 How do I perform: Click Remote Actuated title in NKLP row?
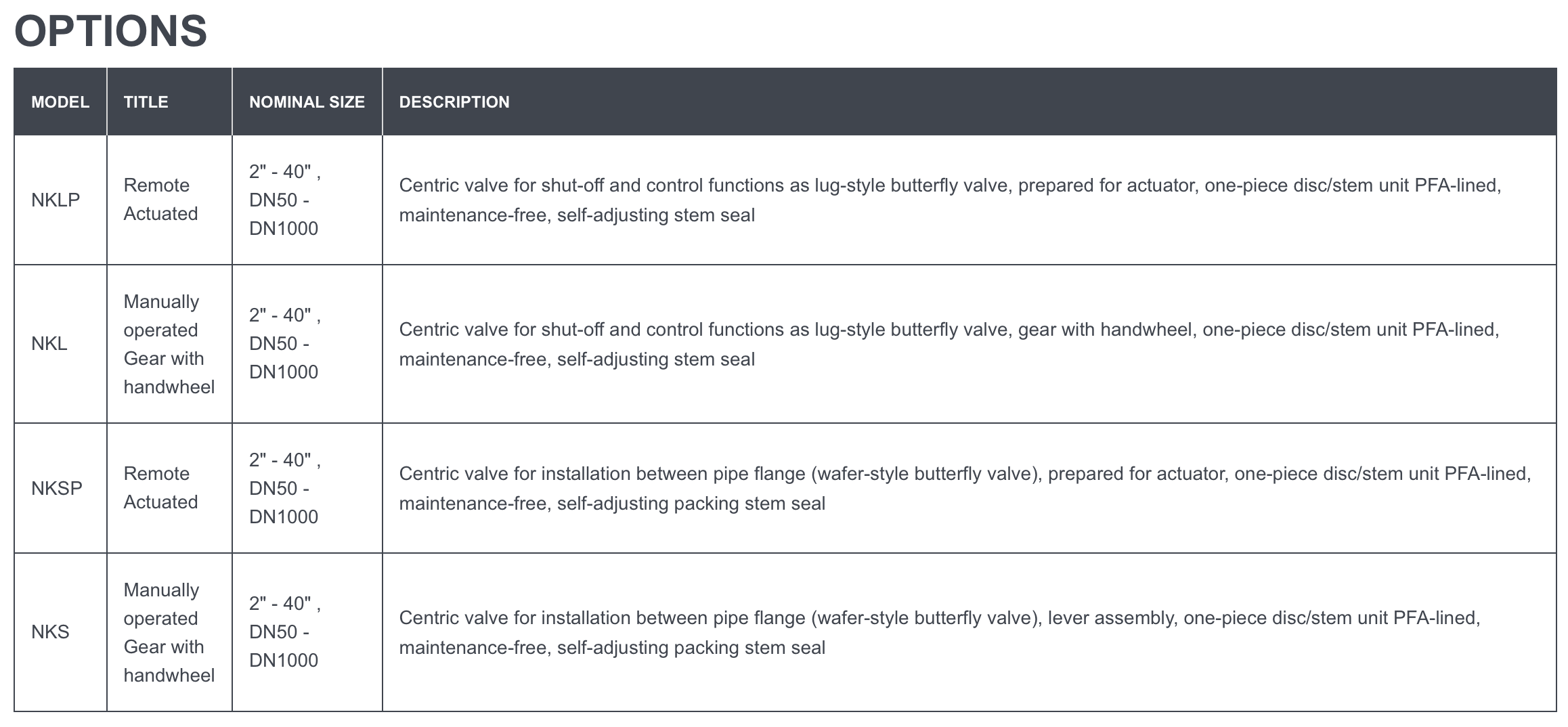click(x=160, y=200)
